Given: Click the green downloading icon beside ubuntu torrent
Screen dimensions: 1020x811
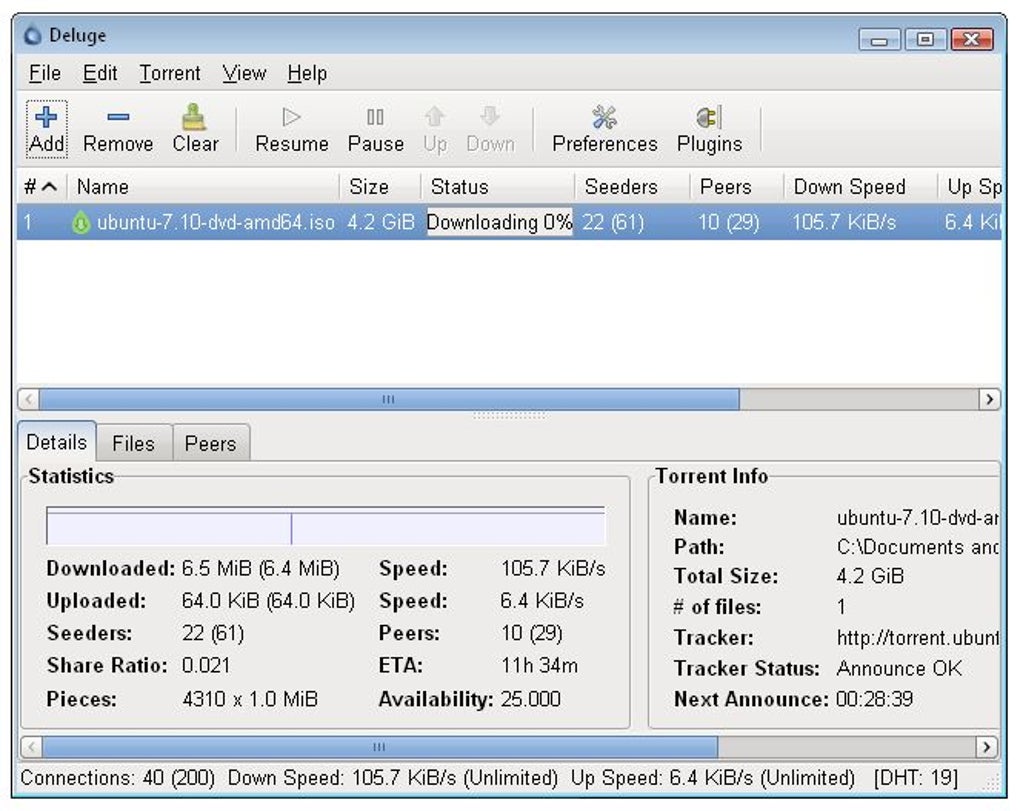Looking at the screenshot, I should (x=81, y=222).
